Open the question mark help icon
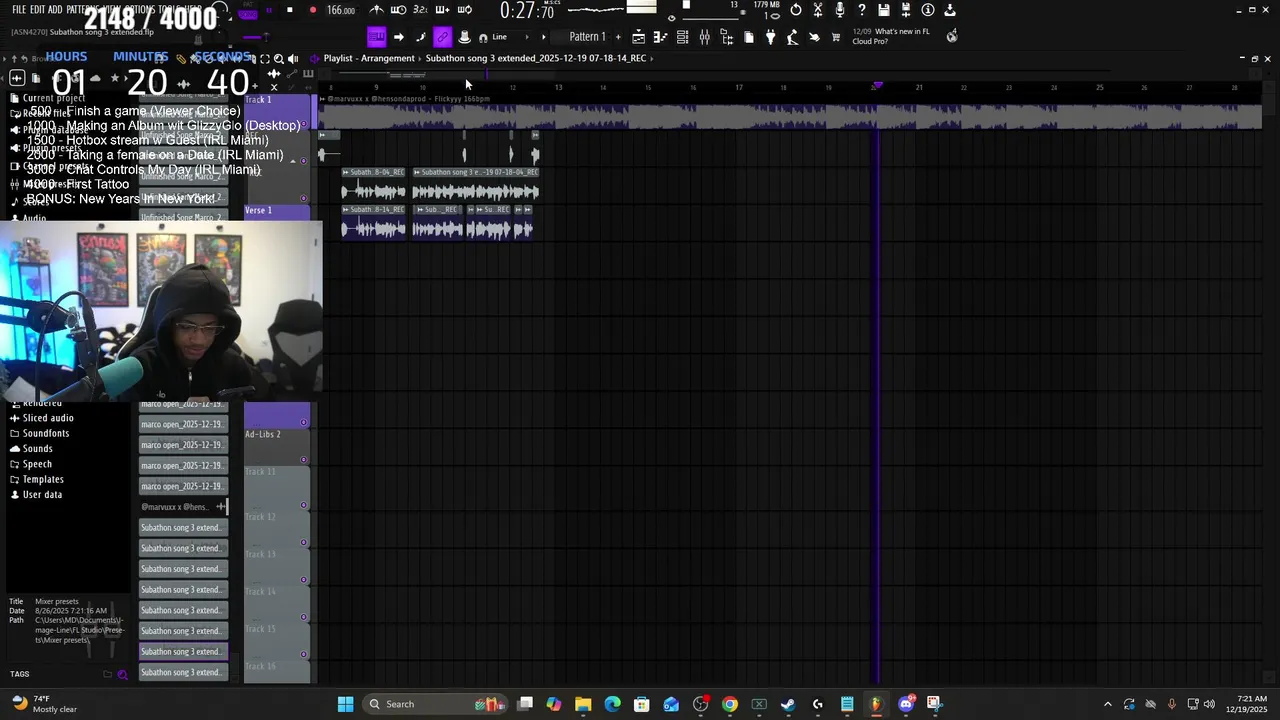 [x=861, y=10]
